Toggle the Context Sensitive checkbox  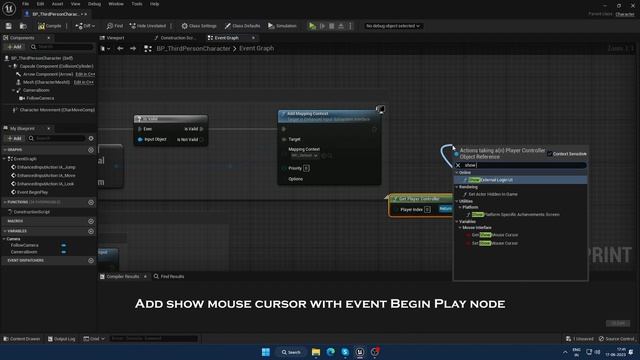coord(550,154)
